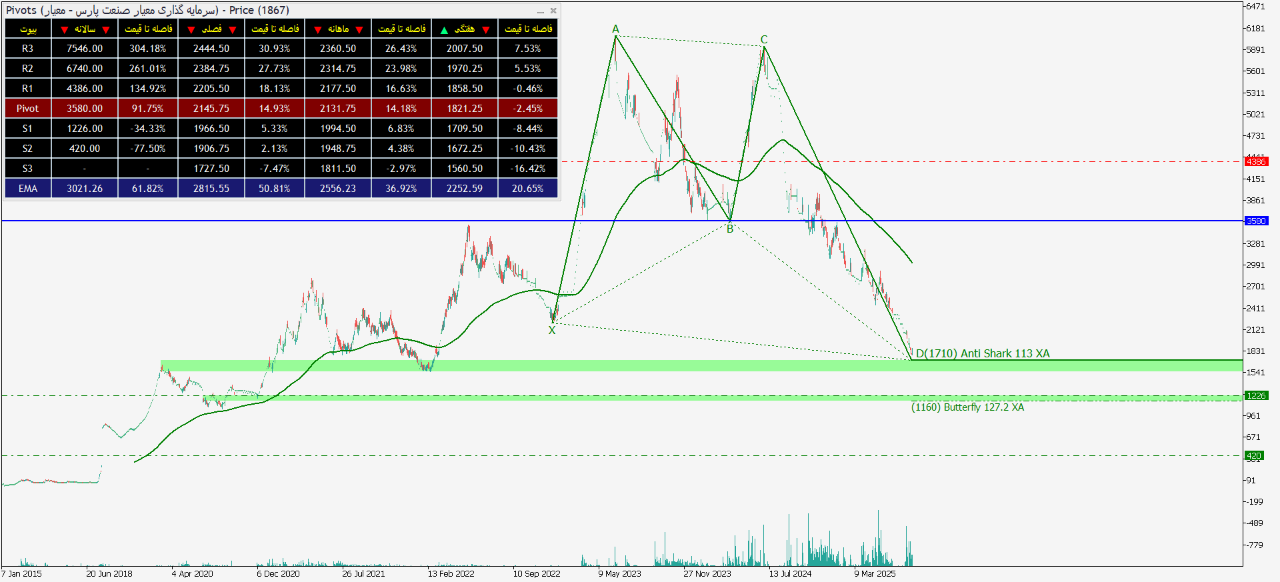Click the light green support zone band
This screenshot has height=582, width=1280.
[600, 366]
